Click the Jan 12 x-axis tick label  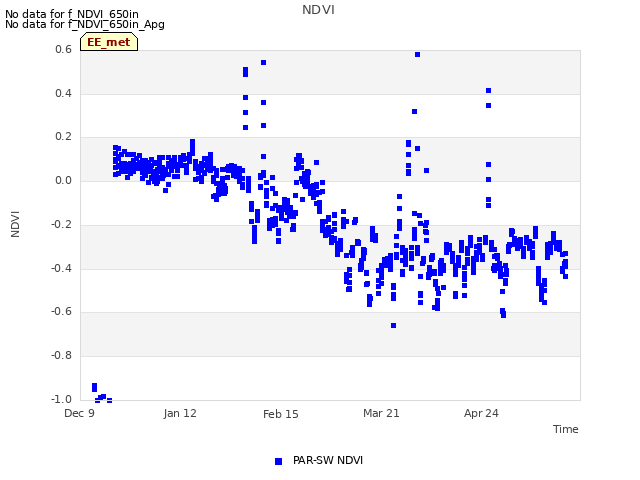point(180,413)
